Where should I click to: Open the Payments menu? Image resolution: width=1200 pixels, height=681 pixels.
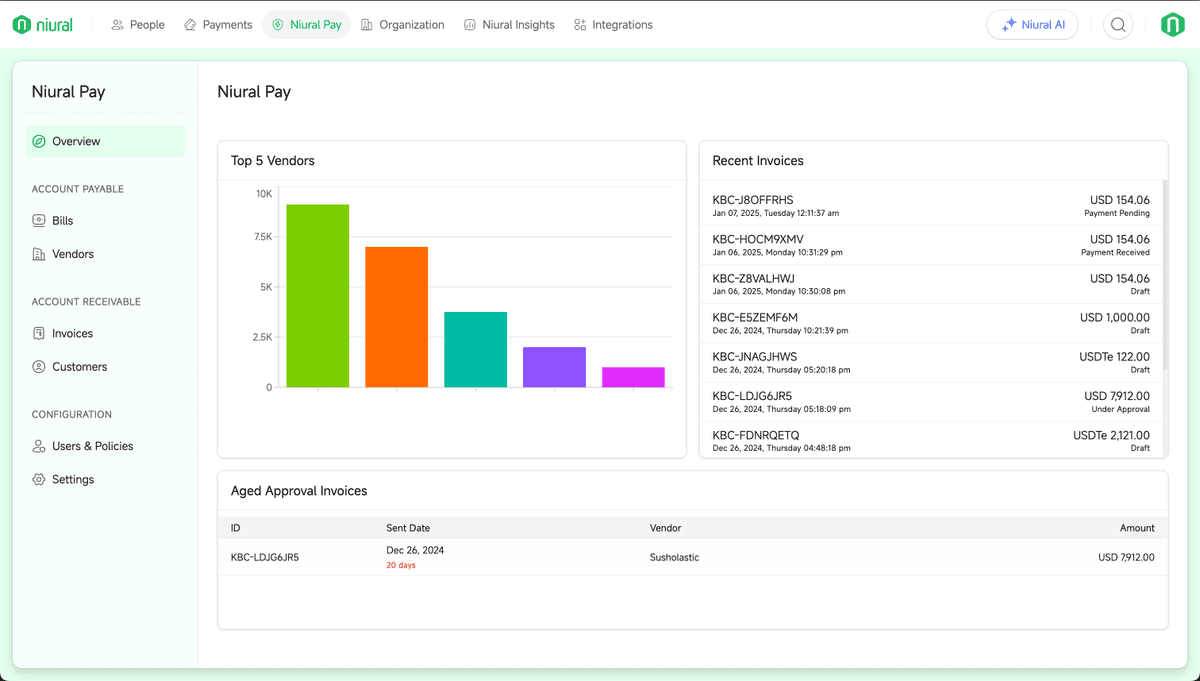coord(218,25)
